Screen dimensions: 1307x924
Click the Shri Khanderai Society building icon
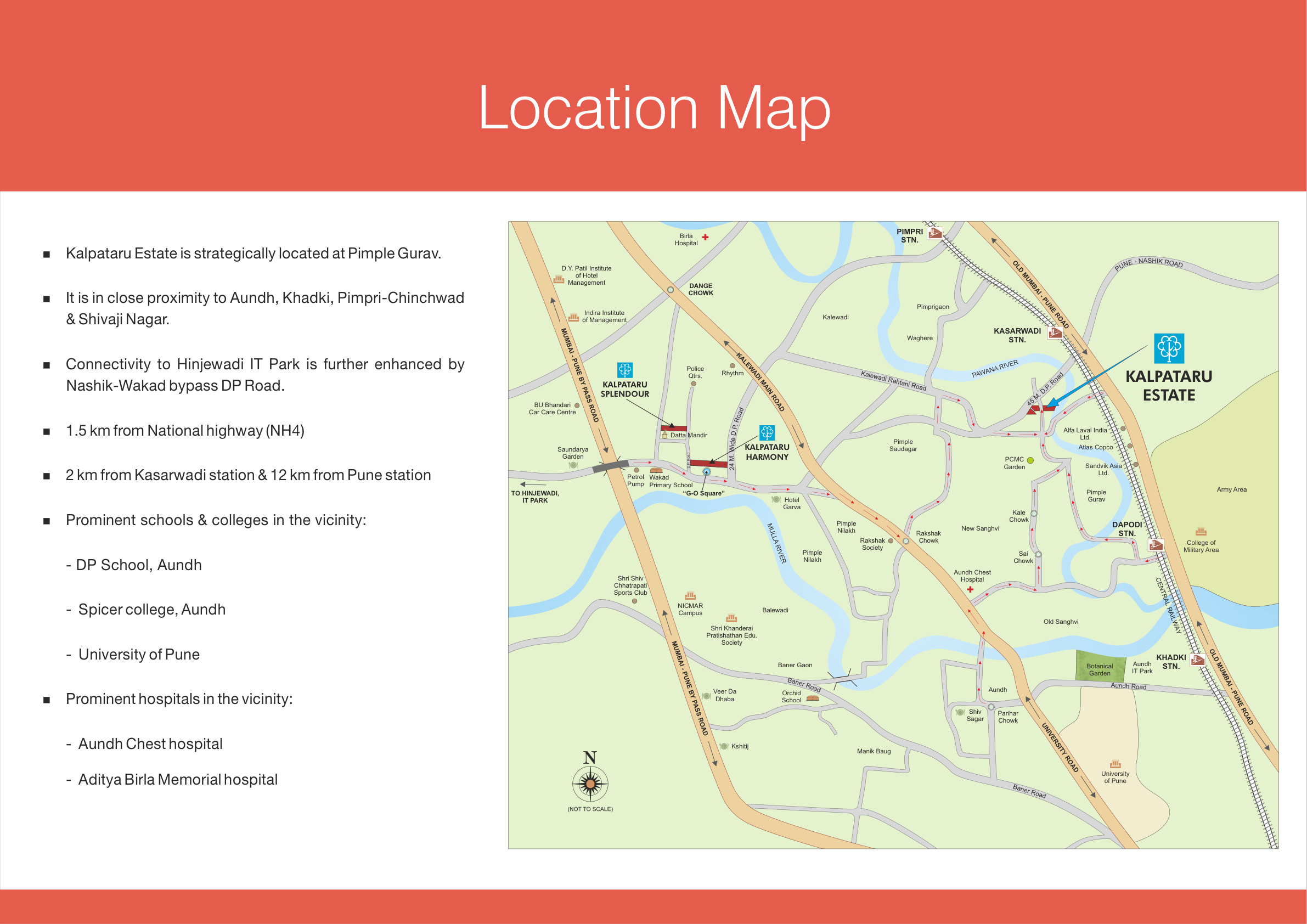(x=731, y=618)
